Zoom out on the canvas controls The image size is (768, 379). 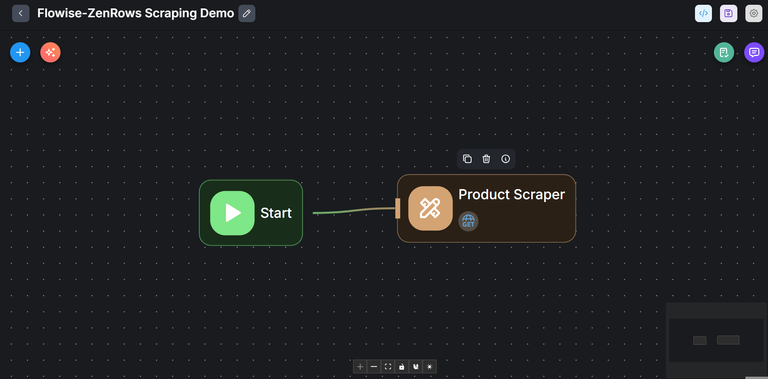tap(374, 366)
